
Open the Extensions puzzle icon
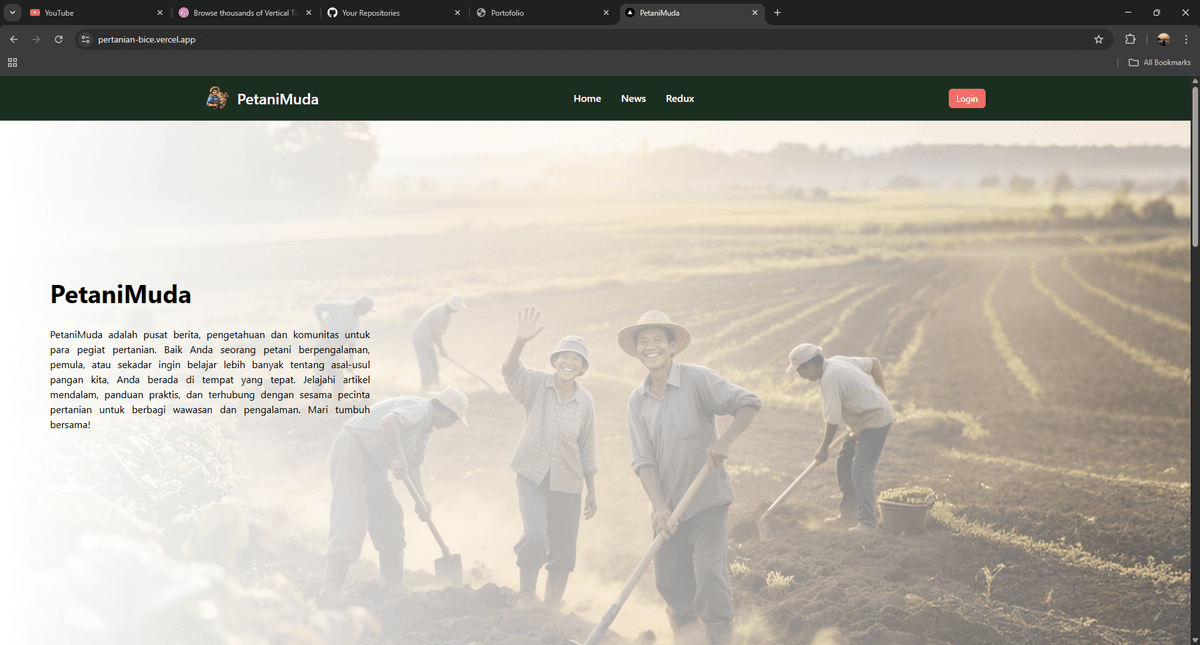(1130, 39)
